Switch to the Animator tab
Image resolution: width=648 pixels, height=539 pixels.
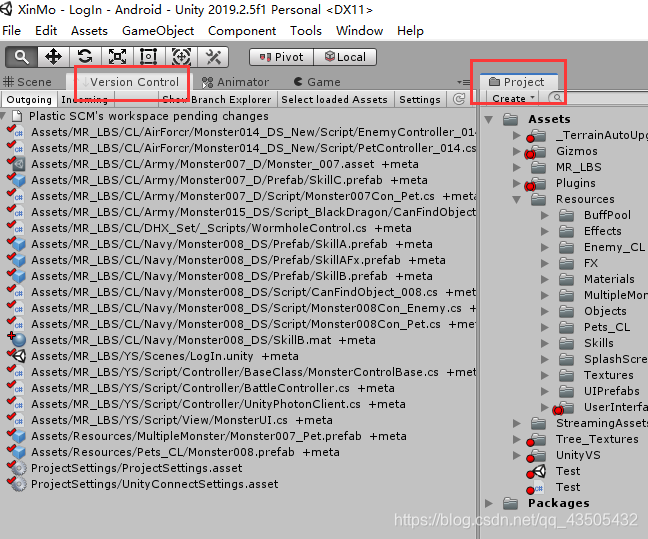point(235,82)
